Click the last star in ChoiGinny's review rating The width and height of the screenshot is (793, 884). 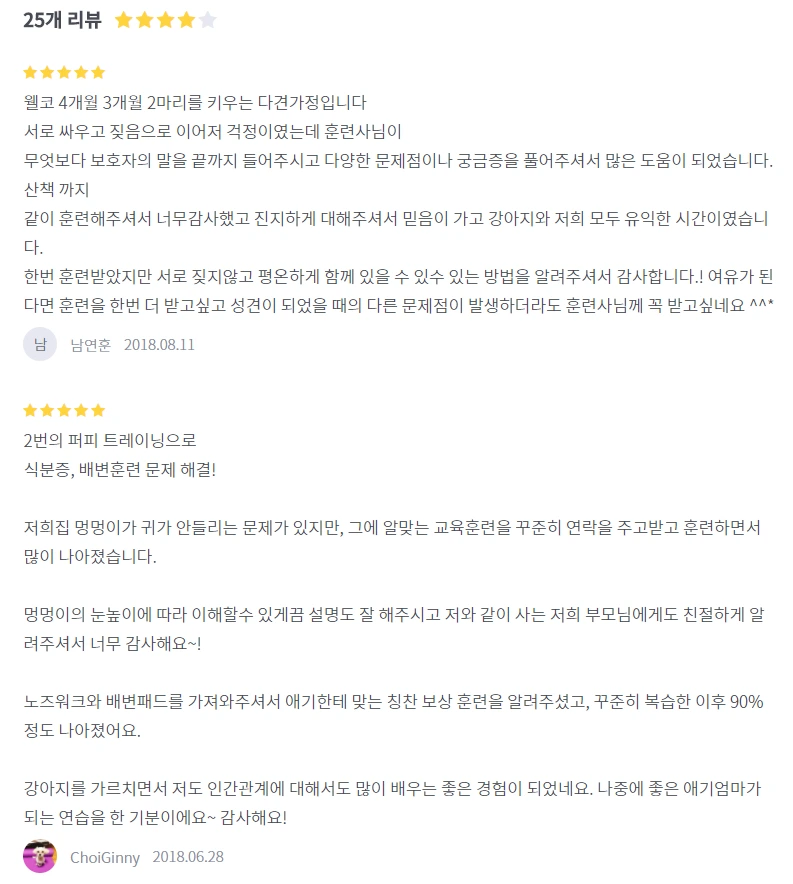[98, 410]
